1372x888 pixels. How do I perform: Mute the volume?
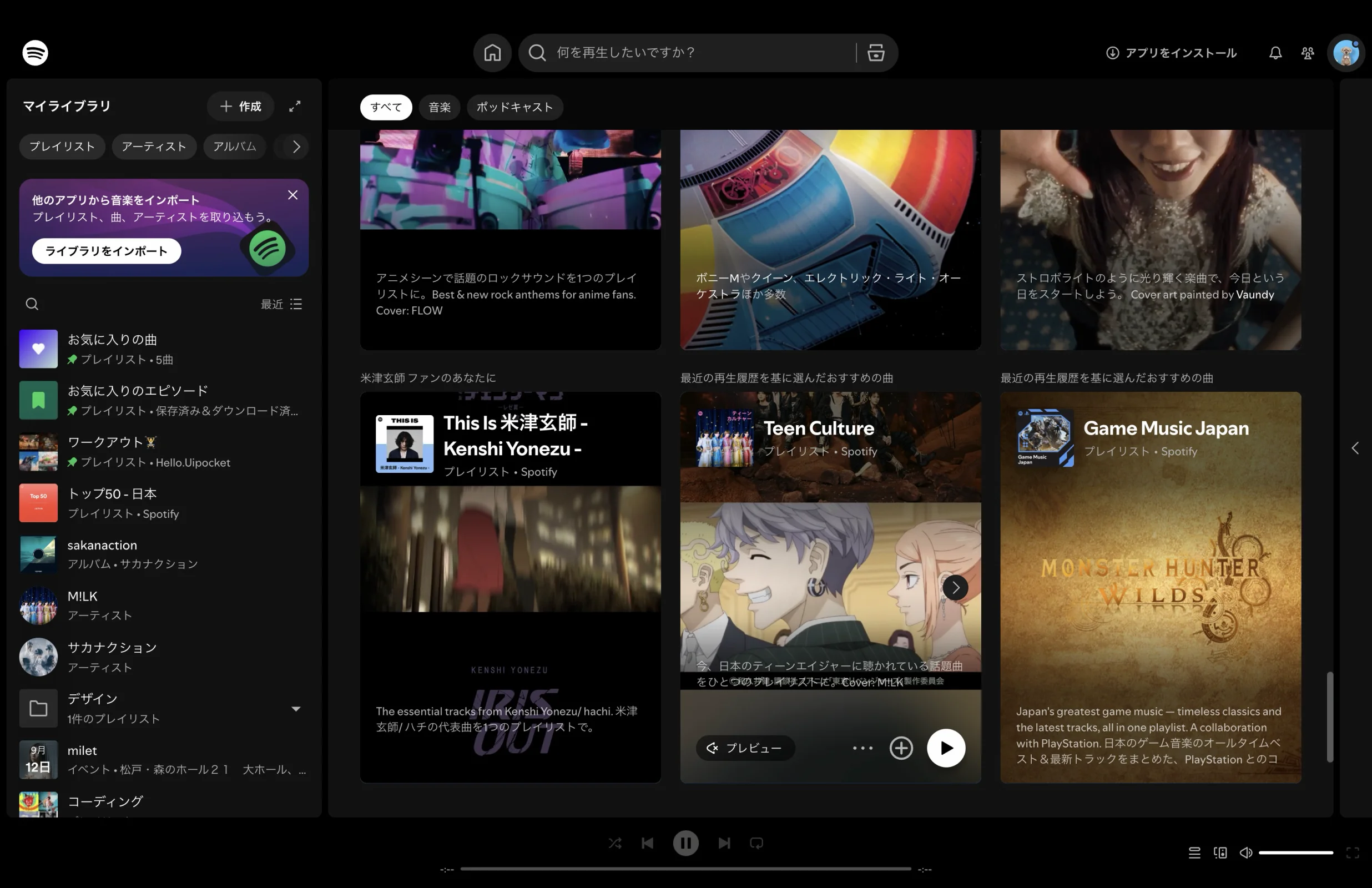(1245, 852)
